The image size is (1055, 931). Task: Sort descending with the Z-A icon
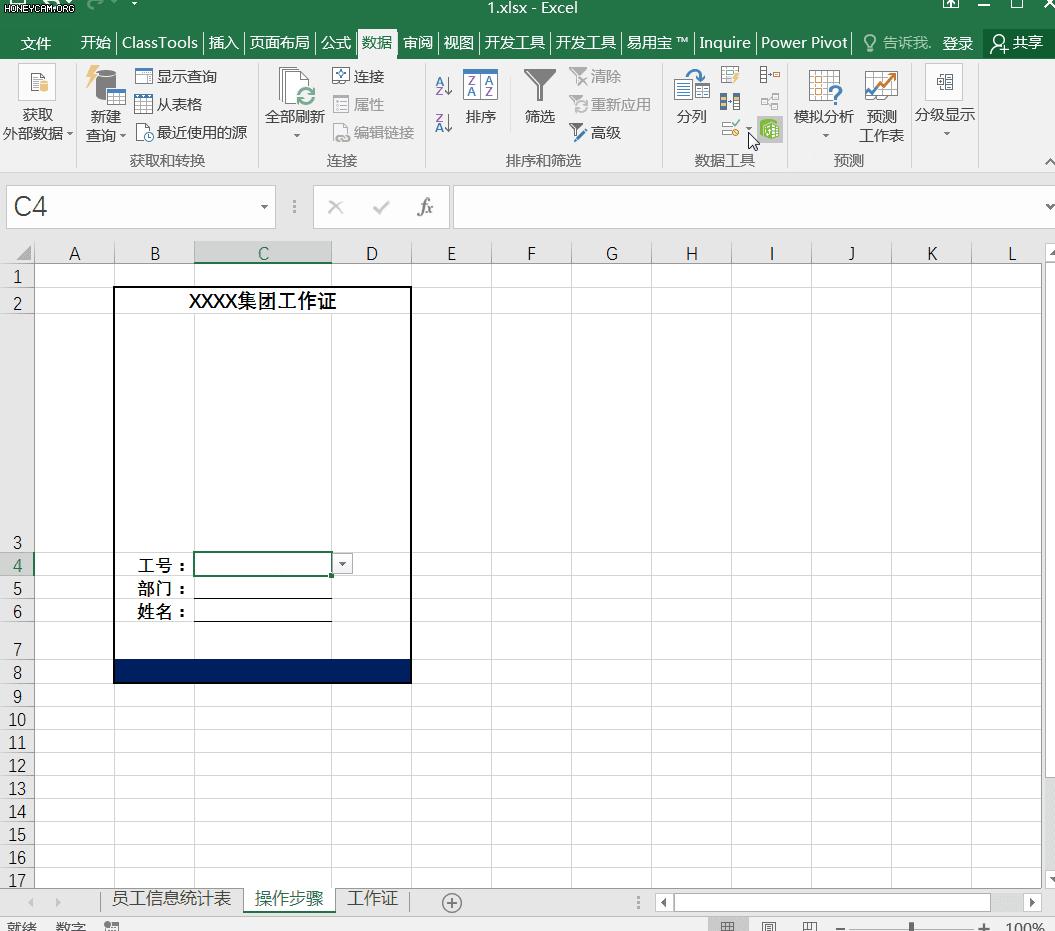point(443,122)
